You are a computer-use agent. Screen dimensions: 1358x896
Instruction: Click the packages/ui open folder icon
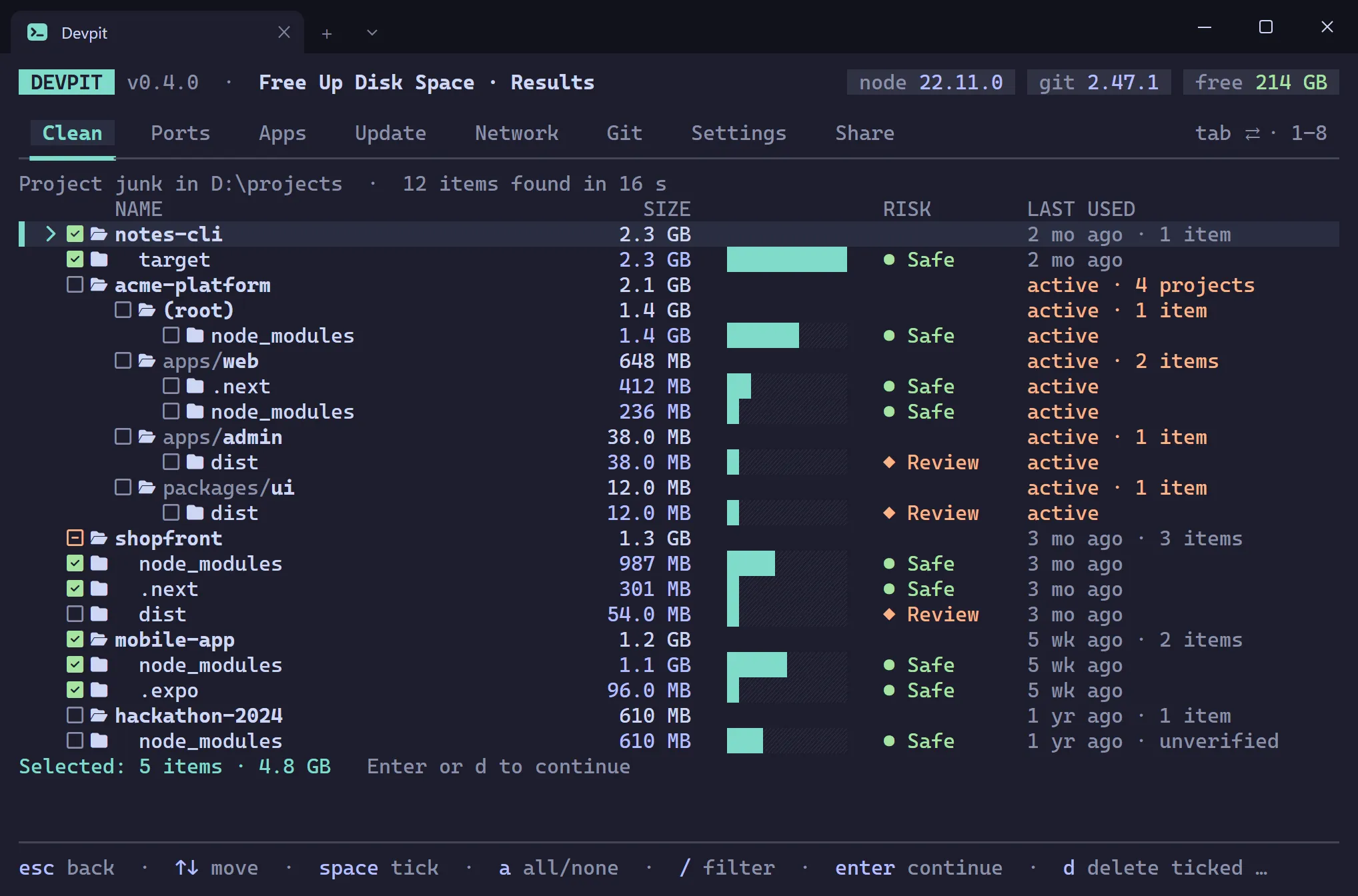147,487
